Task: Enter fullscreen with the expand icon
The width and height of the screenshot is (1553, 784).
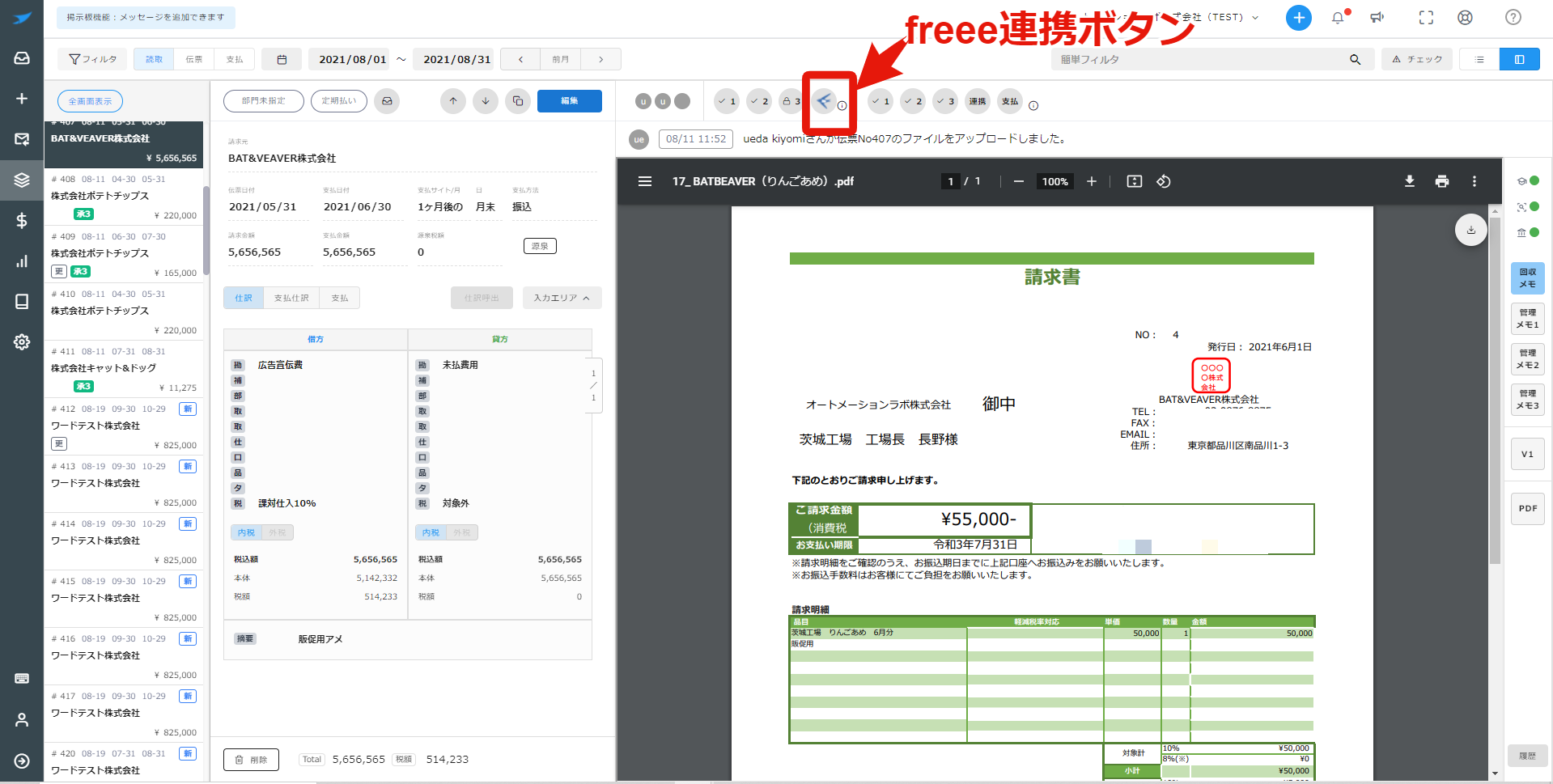Action: [1426, 18]
